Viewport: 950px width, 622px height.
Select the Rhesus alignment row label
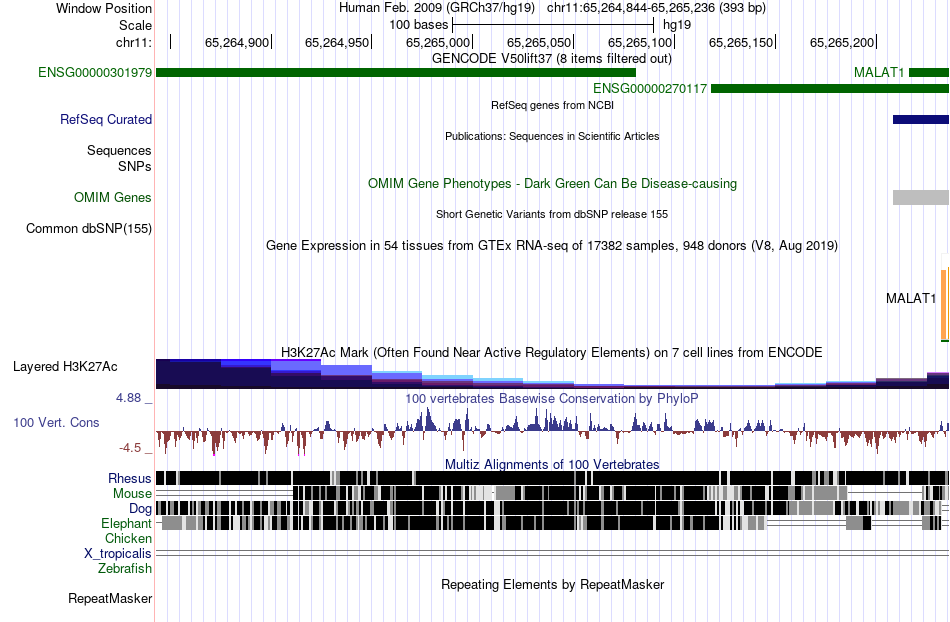pos(130,478)
